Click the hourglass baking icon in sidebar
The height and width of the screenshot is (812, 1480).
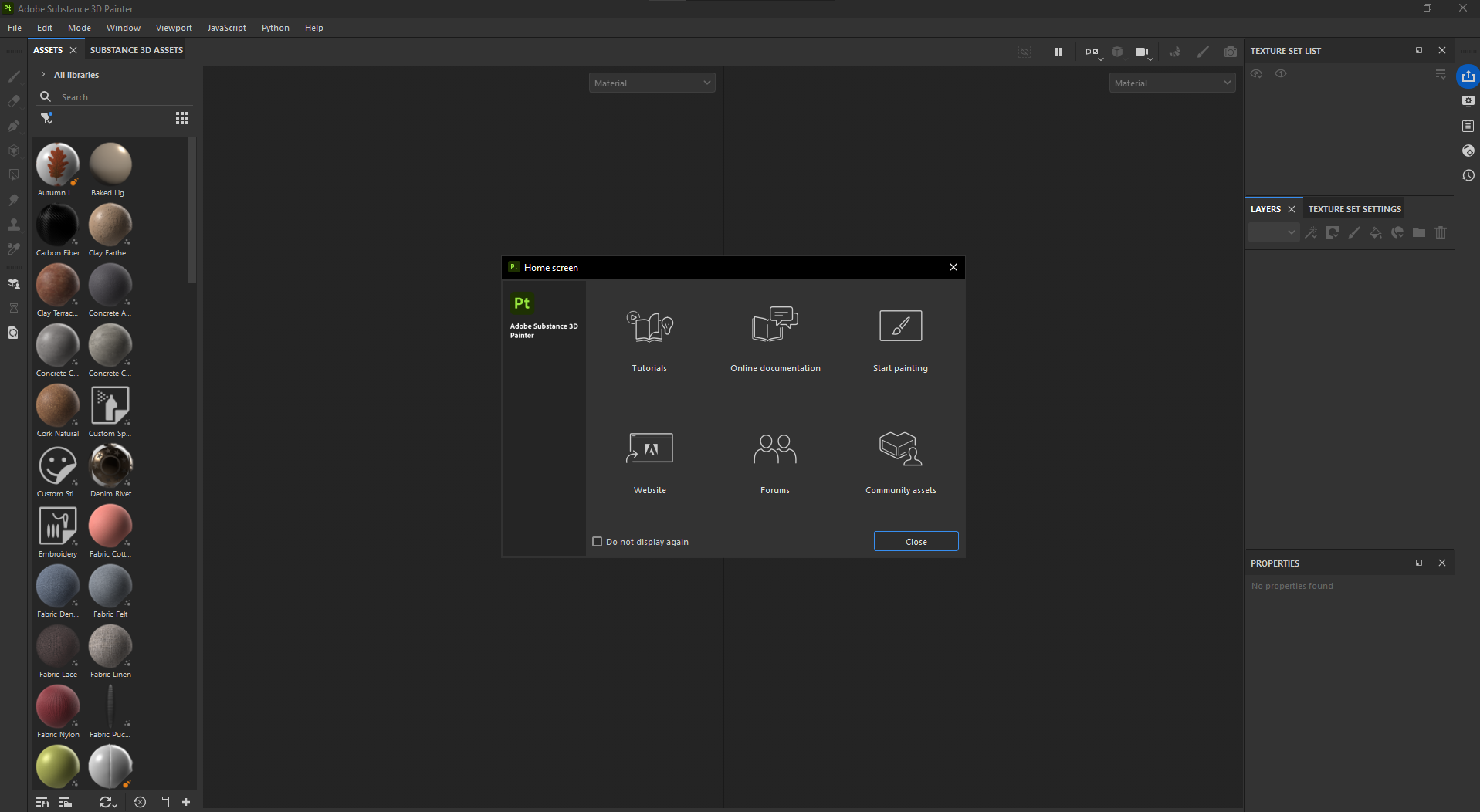click(13, 308)
